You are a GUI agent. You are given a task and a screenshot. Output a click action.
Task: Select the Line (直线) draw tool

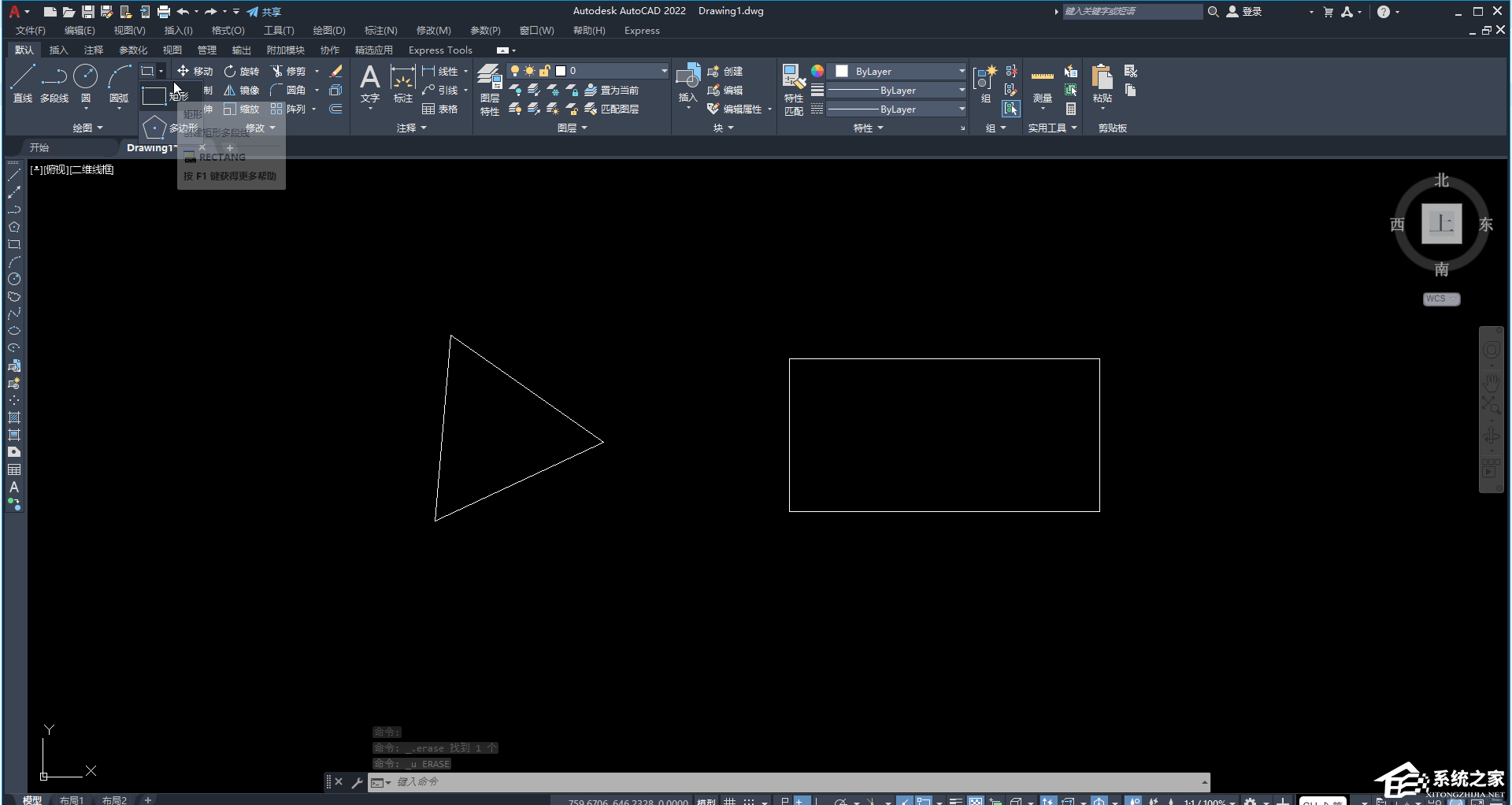23,83
